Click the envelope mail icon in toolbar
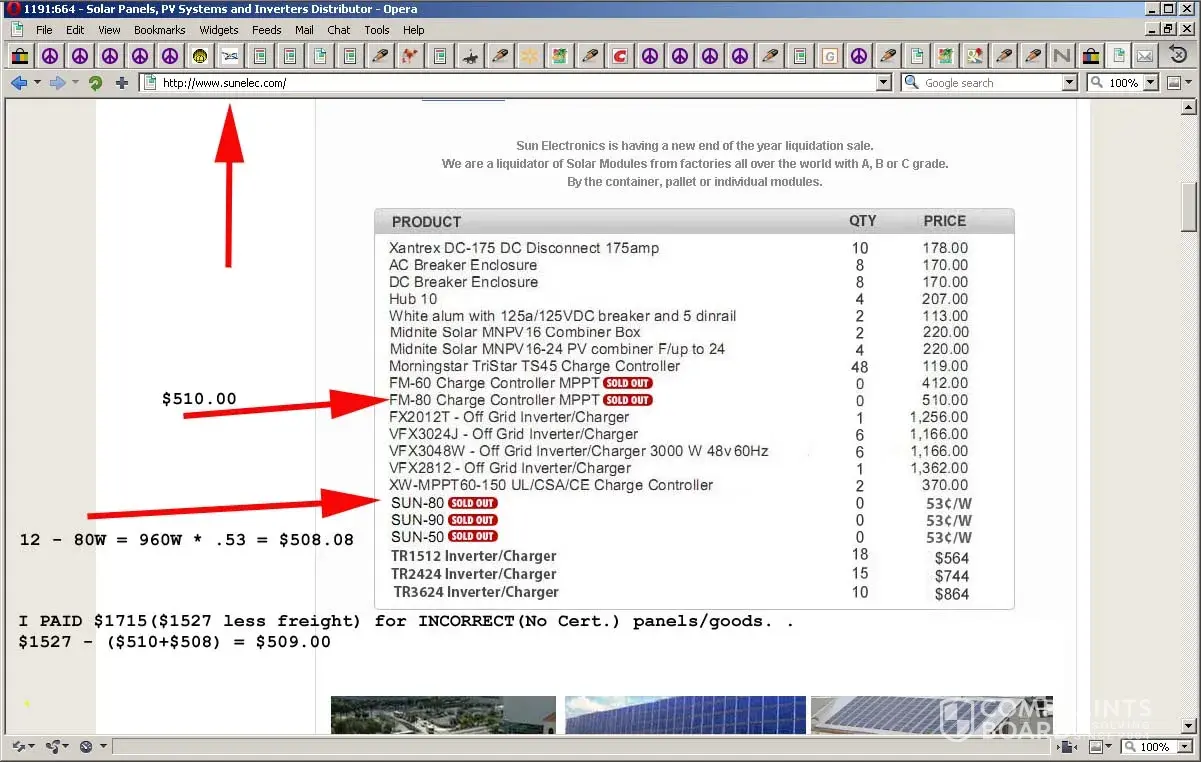This screenshot has width=1201, height=762. click(x=1145, y=56)
